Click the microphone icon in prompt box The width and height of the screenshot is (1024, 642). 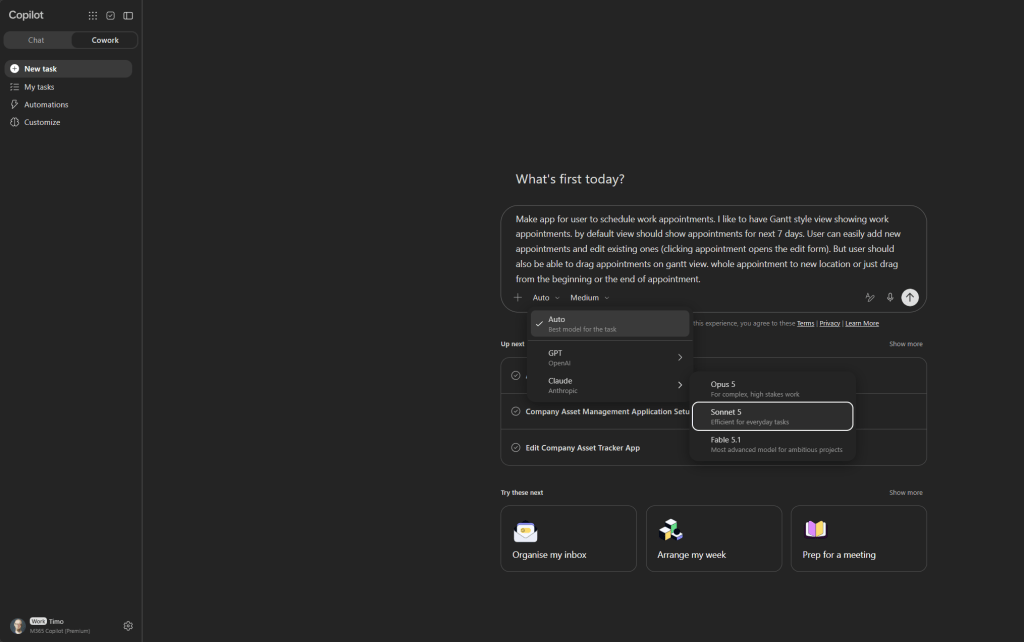[889, 297]
